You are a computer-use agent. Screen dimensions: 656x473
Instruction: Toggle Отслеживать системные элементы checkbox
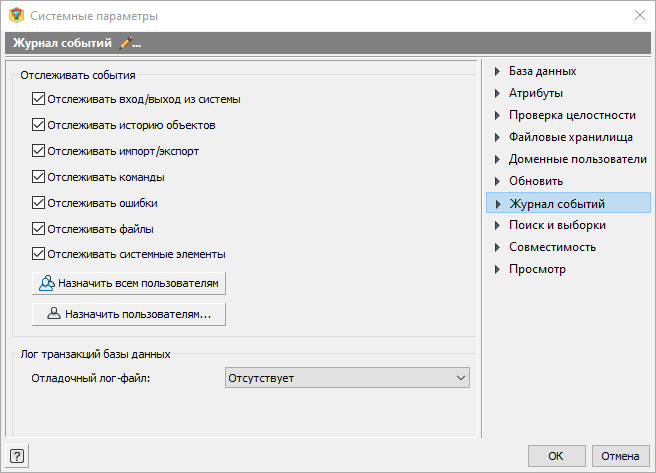(x=38, y=254)
